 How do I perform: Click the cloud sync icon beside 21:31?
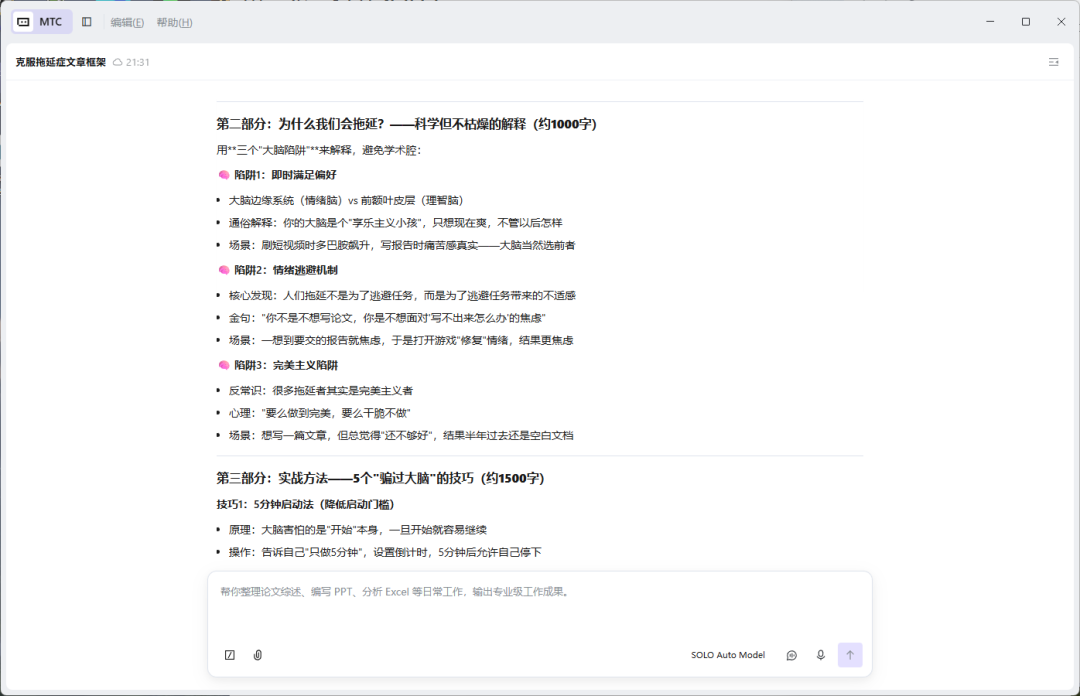click(118, 62)
